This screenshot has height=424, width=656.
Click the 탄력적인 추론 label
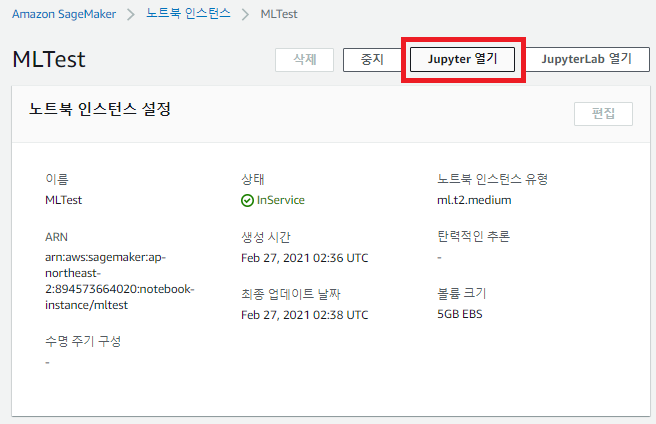(474, 236)
